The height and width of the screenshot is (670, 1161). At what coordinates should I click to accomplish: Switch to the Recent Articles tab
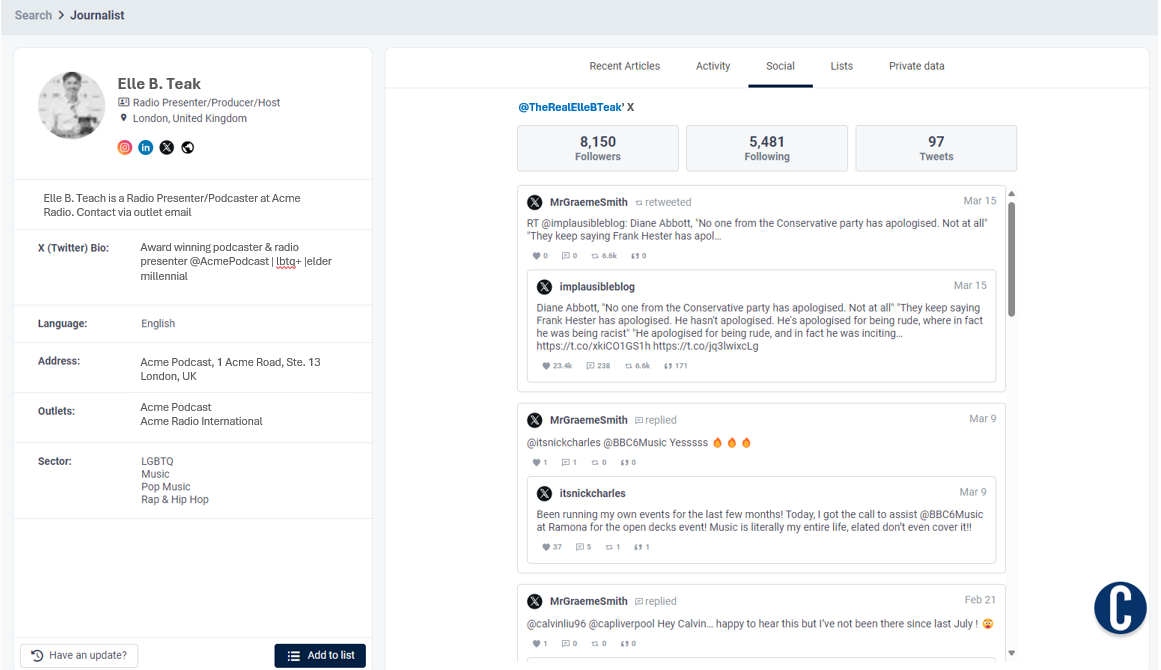pos(624,66)
